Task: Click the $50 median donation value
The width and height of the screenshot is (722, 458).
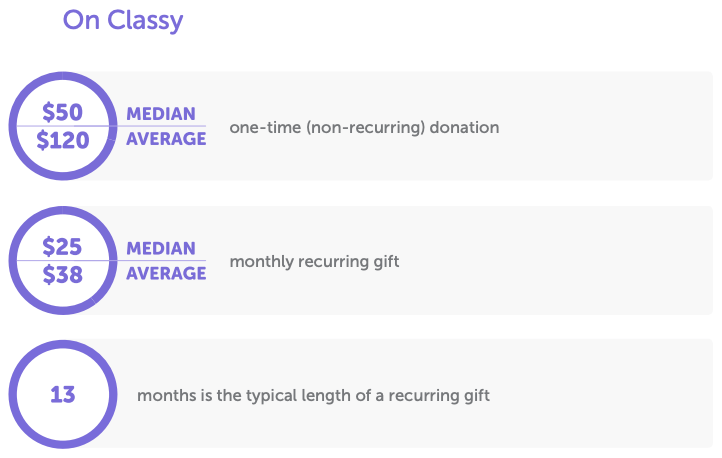Action: (62, 112)
